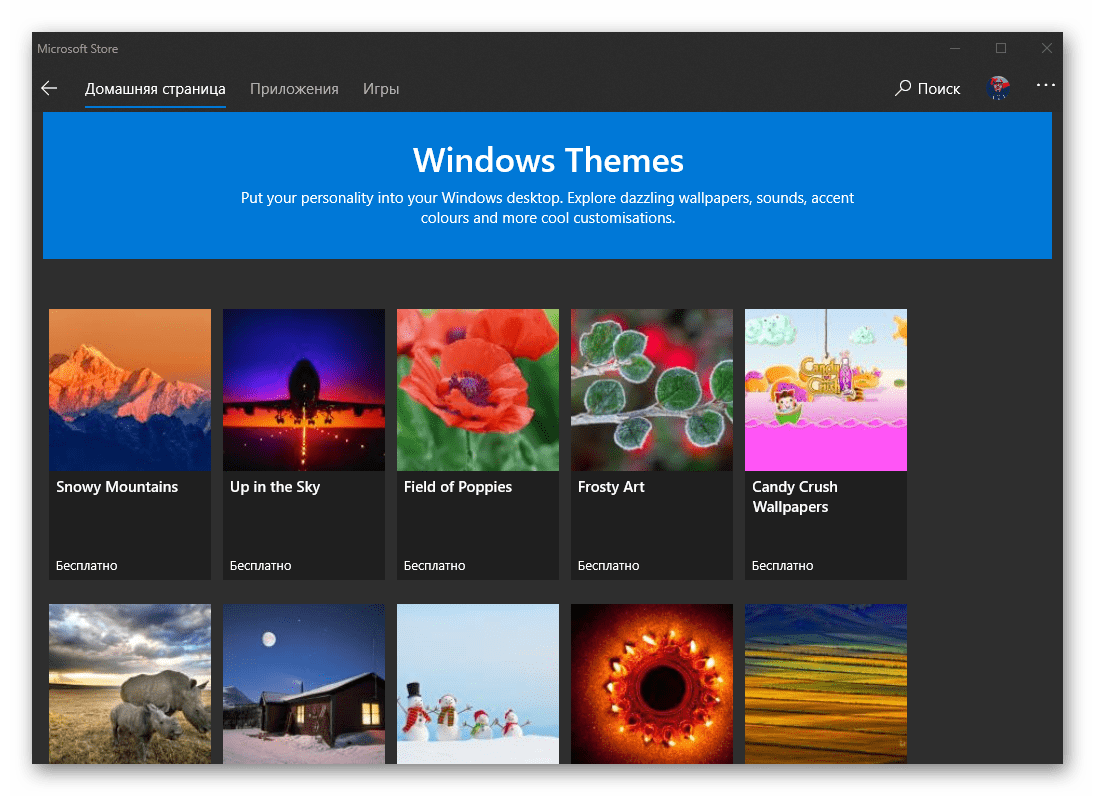Minimize the Microsoft Store window

(955, 48)
